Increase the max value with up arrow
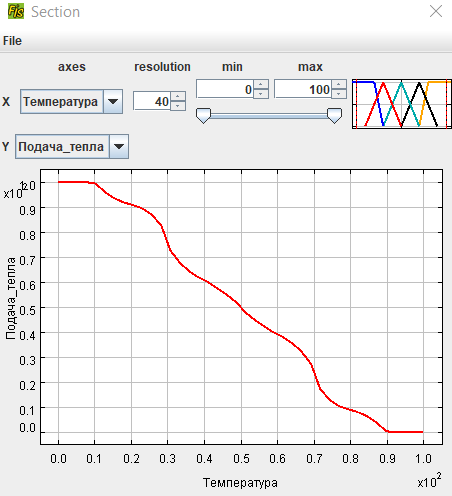Viewport: 452px width, 496px height. click(x=339, y=84)
